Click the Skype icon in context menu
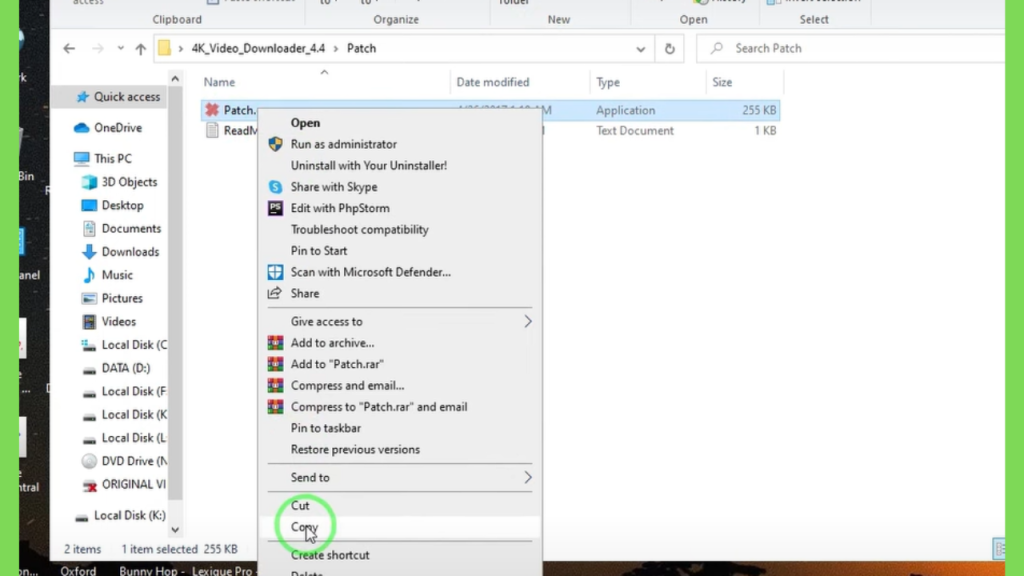This screenshot has width=1024, height=576. (x=276, y=187)
